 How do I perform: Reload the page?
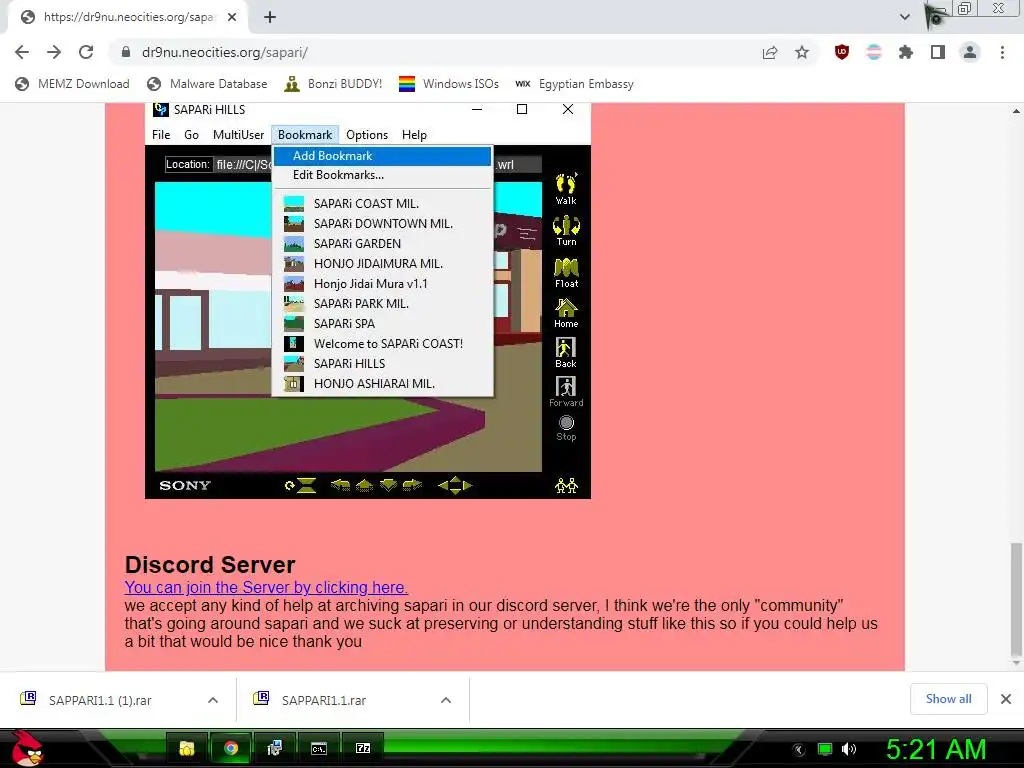click(86, 52)
